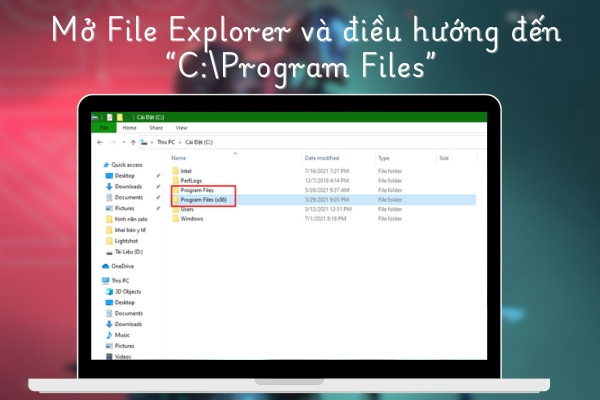The height and width of the screenshot is (400, 600).
Task: Click the pin icon beside Quick access Downloads
Action: [158, 186]
